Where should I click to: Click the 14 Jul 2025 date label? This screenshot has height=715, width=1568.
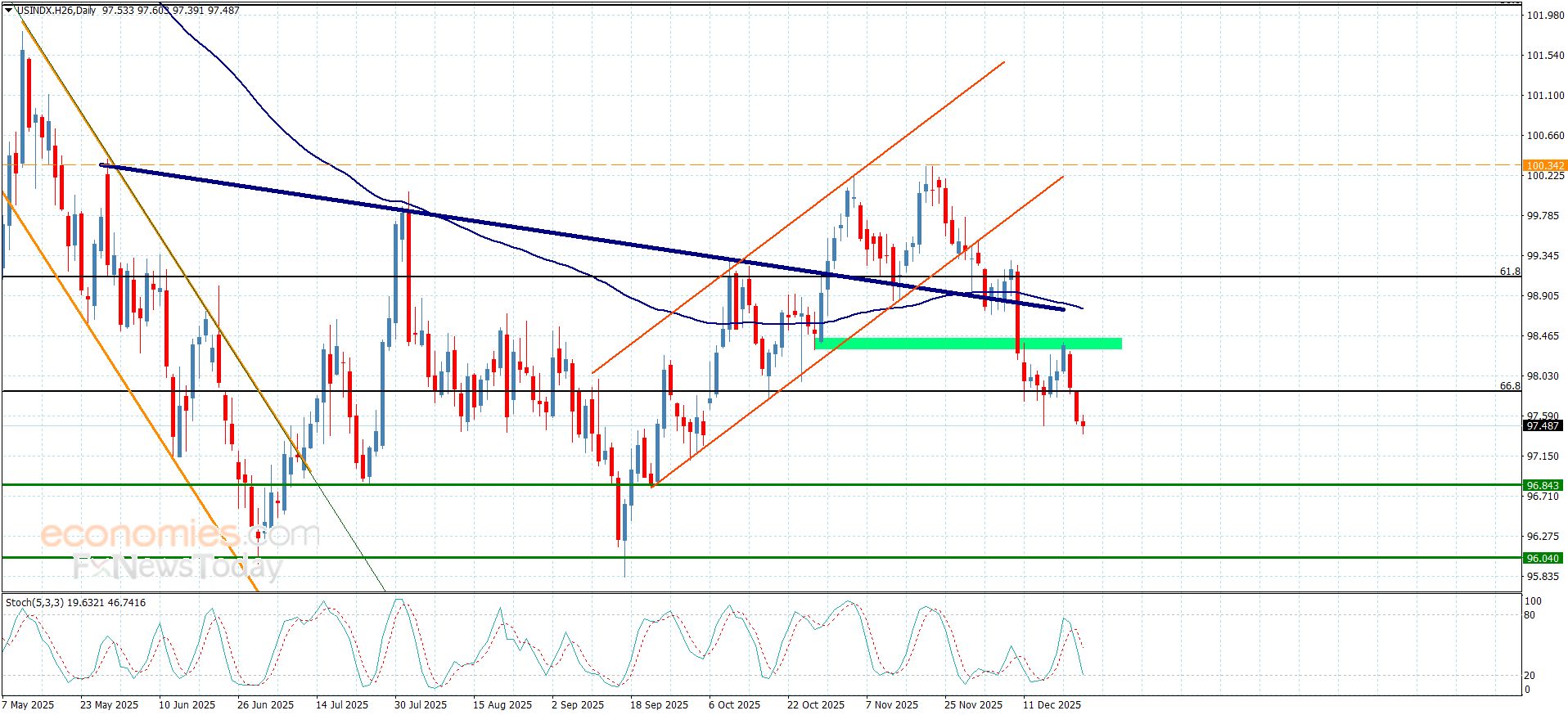[x=342, y=705]
